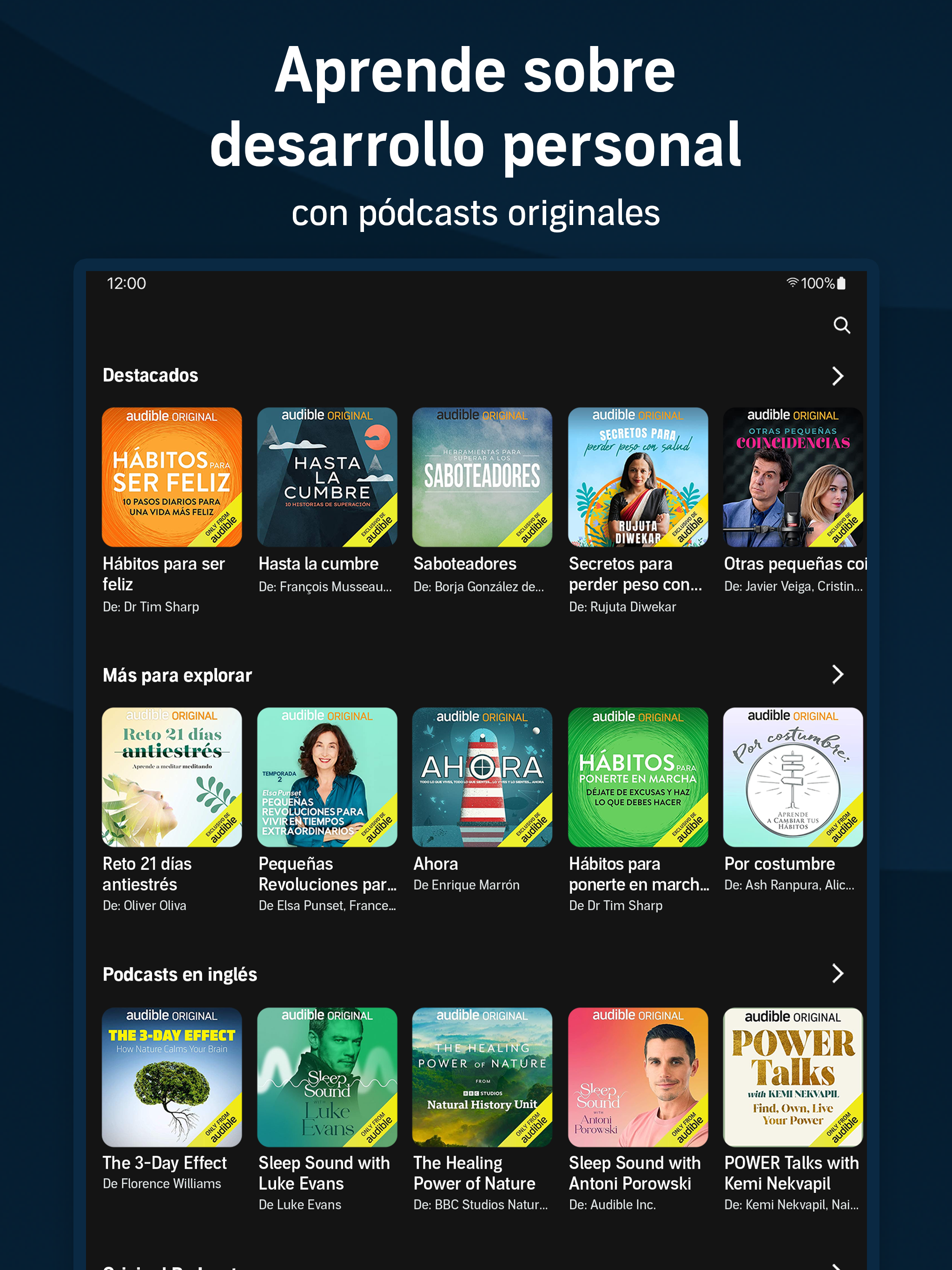
Task: Tap the 12:00 clock in status bar
Action: [x=126, y=283]
